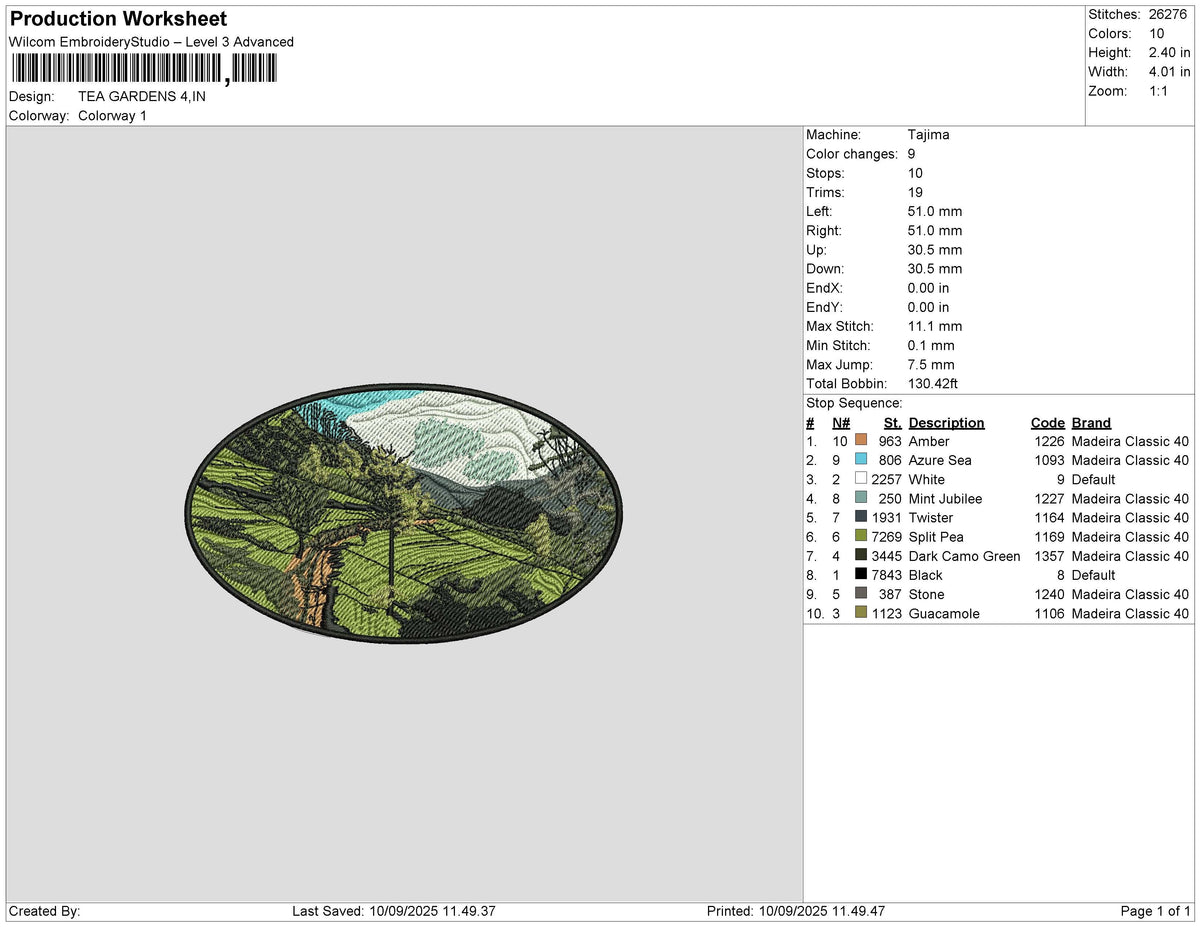Image resolution: width=1200 pixels, height=927 pixels.
Task: Click the Black thread color swatch
Action: click(861, 575)
